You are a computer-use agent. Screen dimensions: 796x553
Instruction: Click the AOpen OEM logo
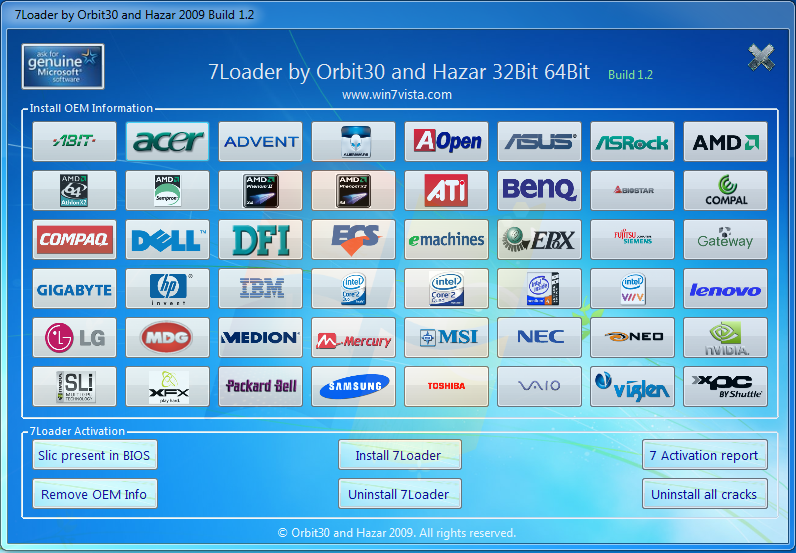(446, 141)
